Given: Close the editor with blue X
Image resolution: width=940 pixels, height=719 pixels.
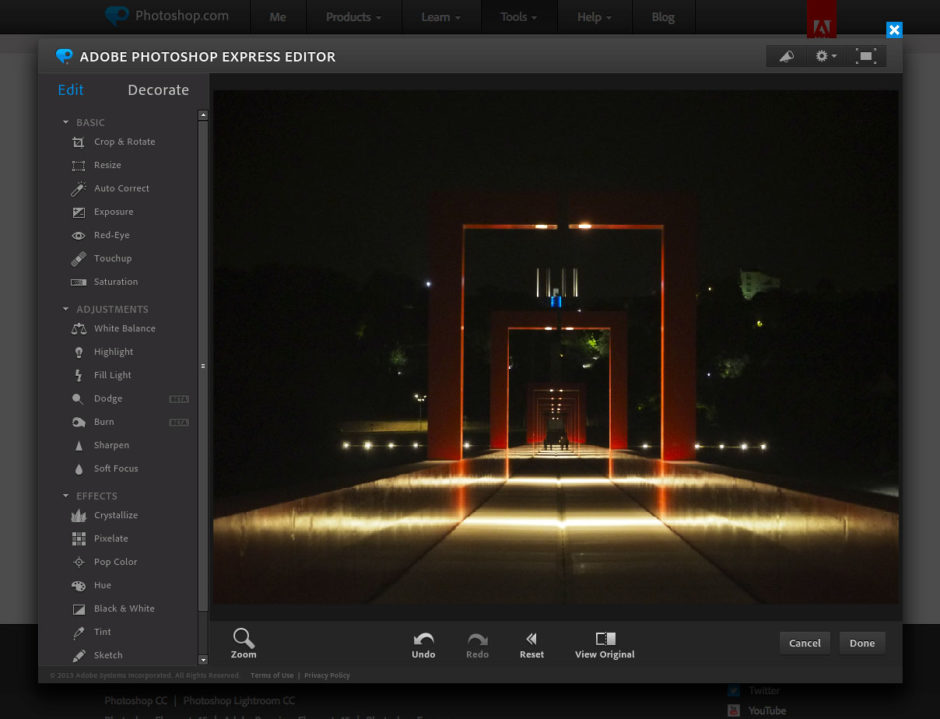Looking at the screenshot, I should (894, 30).
